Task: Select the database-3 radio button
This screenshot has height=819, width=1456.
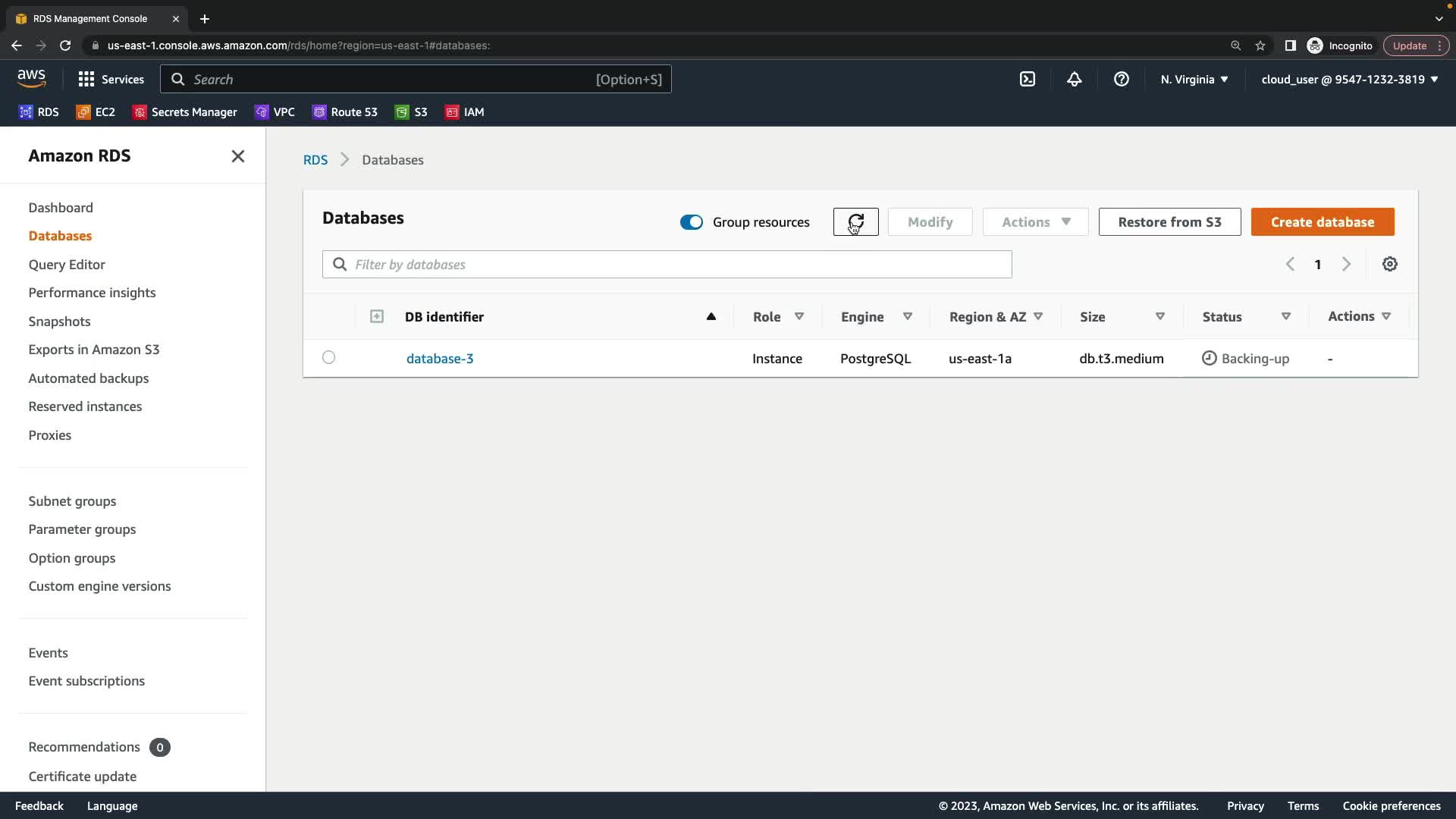Action: [x=328, y=358]
